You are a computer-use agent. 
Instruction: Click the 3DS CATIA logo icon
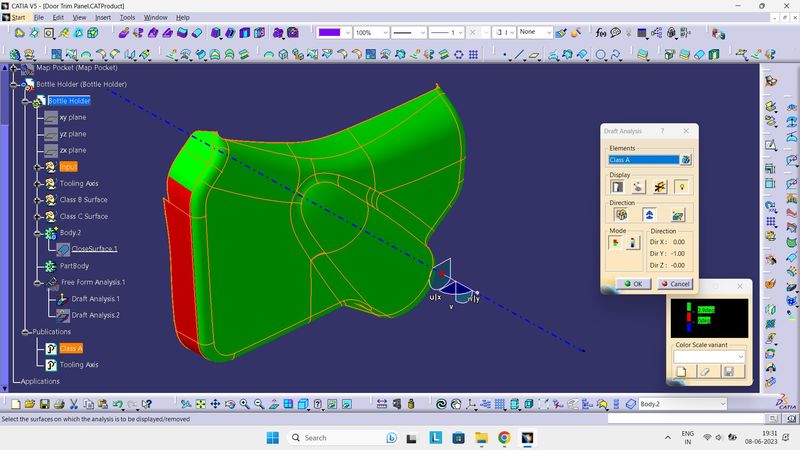point(786,402)
